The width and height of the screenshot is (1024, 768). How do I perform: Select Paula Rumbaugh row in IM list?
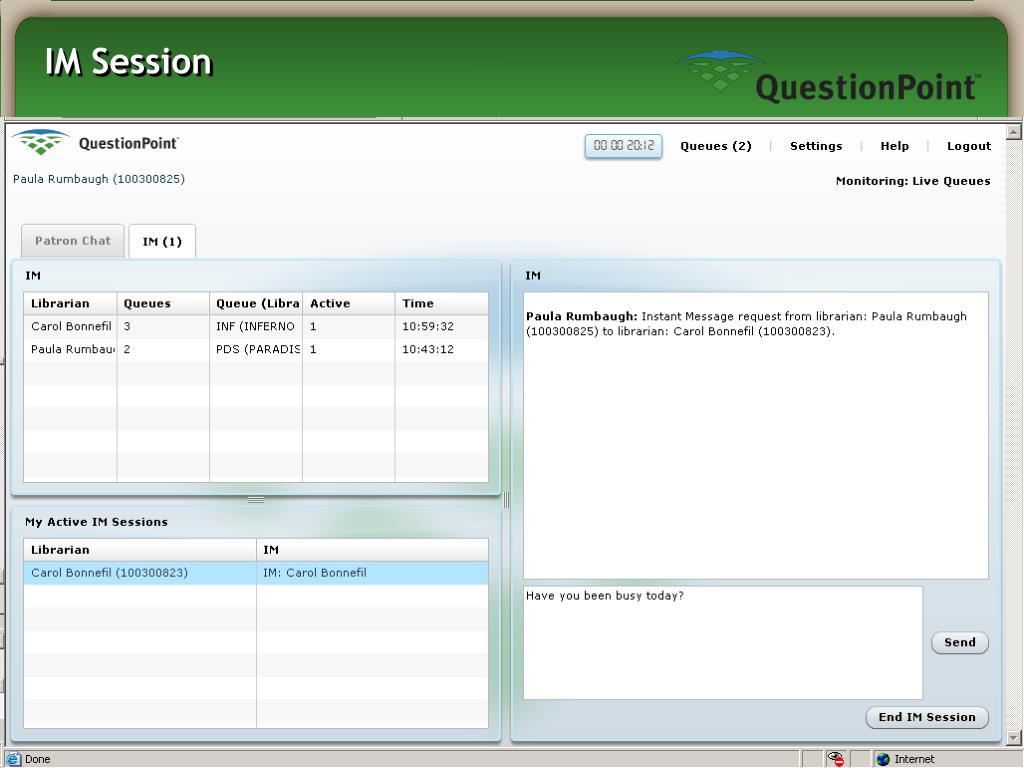tap(256, 349)
